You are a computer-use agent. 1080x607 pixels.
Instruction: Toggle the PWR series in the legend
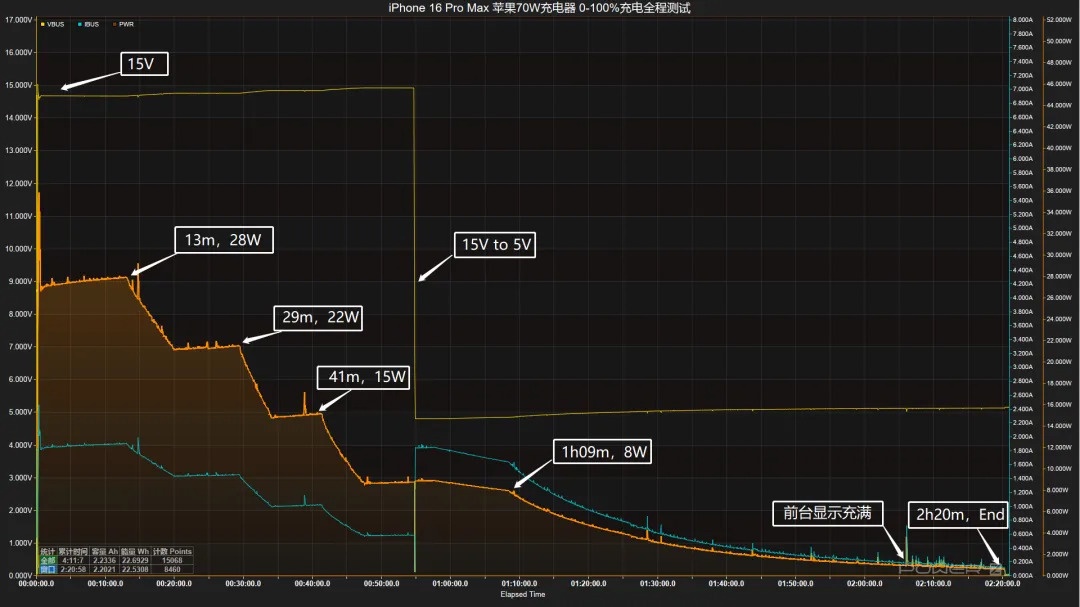pos(123,24)
